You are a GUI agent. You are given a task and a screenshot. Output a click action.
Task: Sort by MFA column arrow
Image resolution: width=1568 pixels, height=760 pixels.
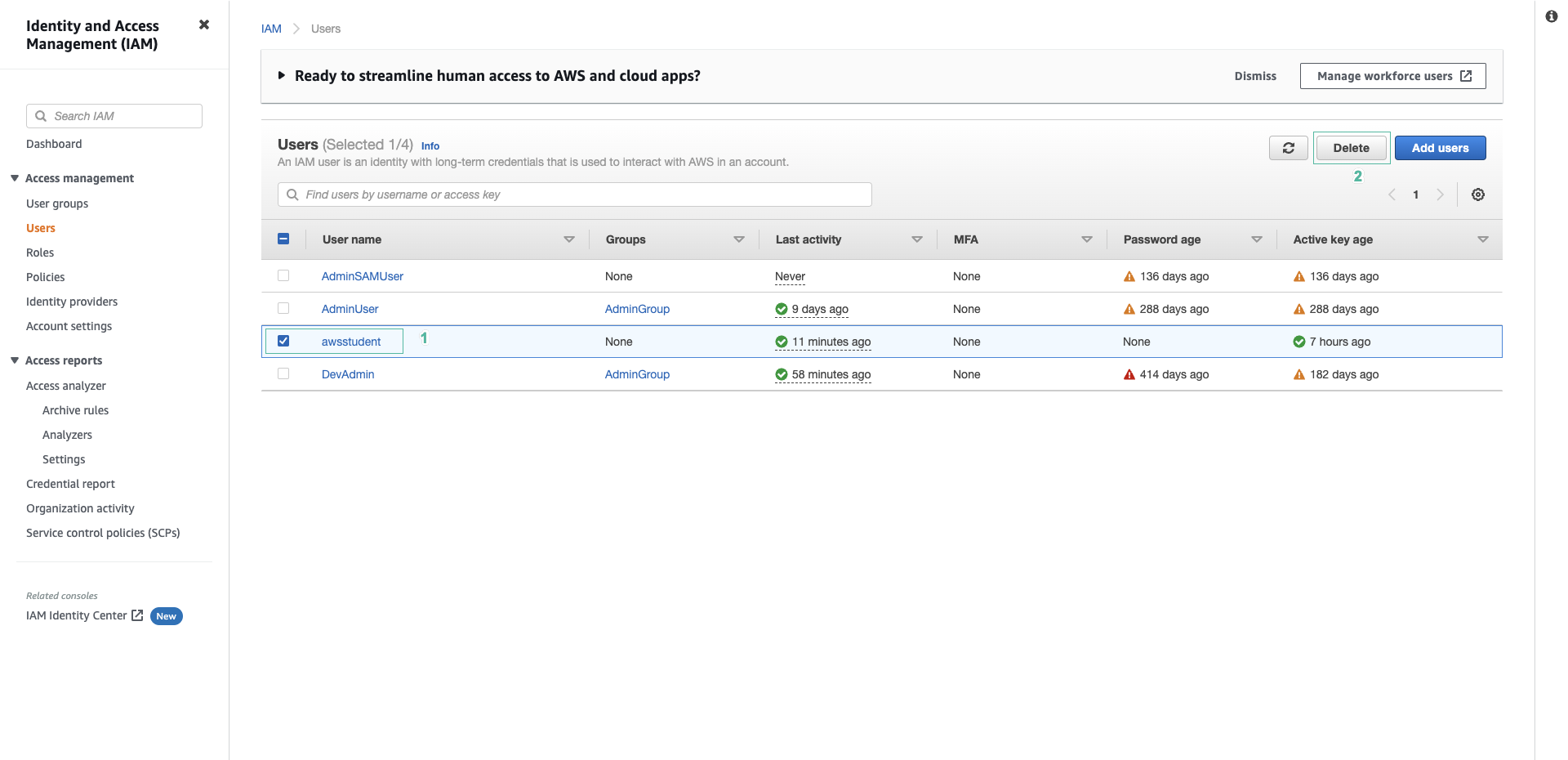click(x=1087, y=239)
